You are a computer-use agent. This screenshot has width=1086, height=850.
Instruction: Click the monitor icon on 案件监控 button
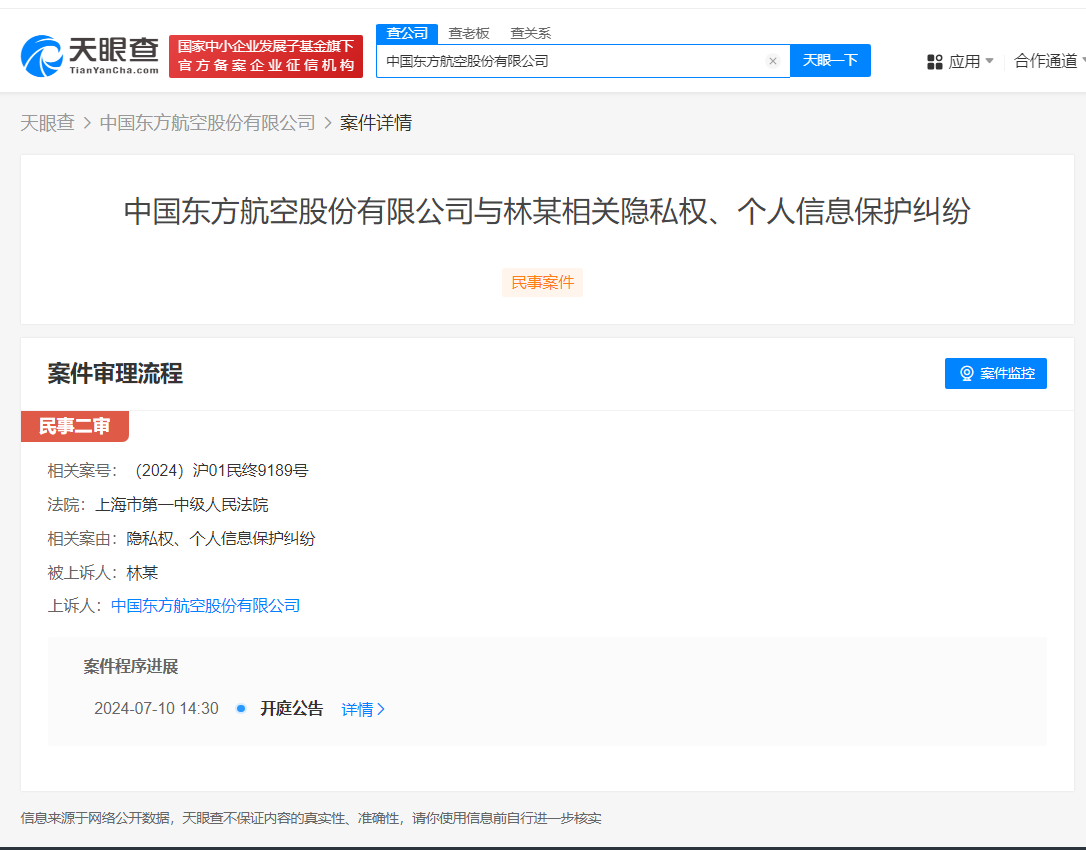[x=966, y=373]
